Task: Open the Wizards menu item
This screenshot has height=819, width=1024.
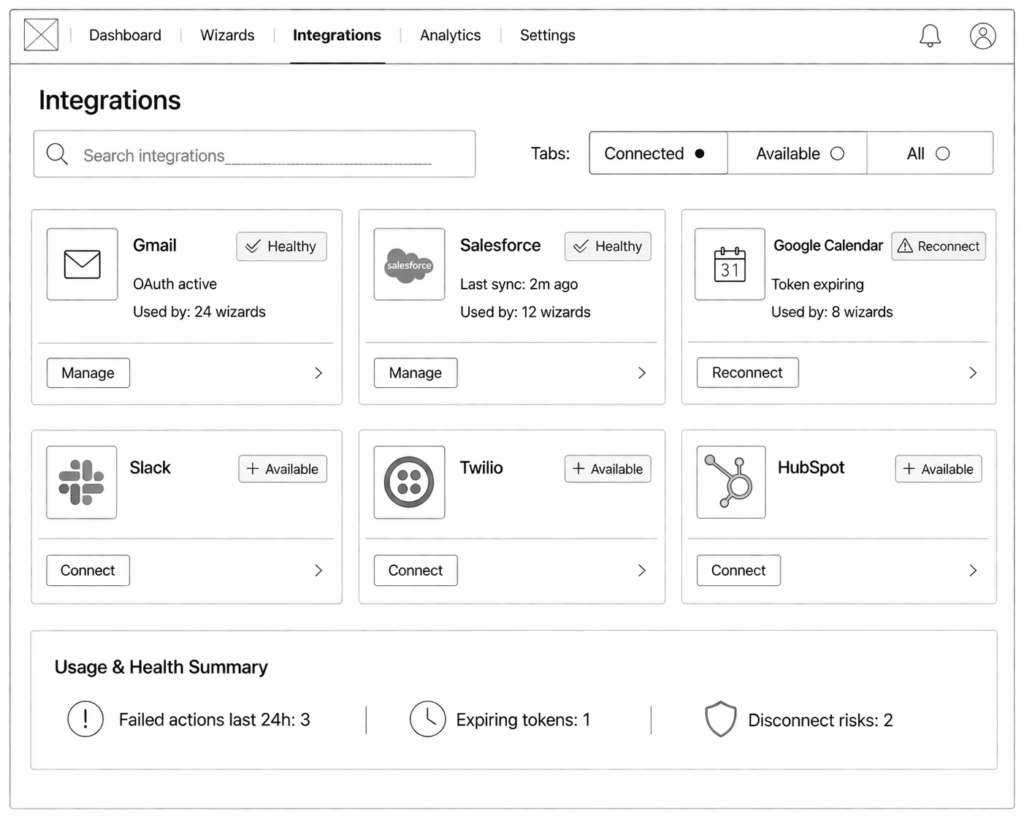Action: pos(227,35)
